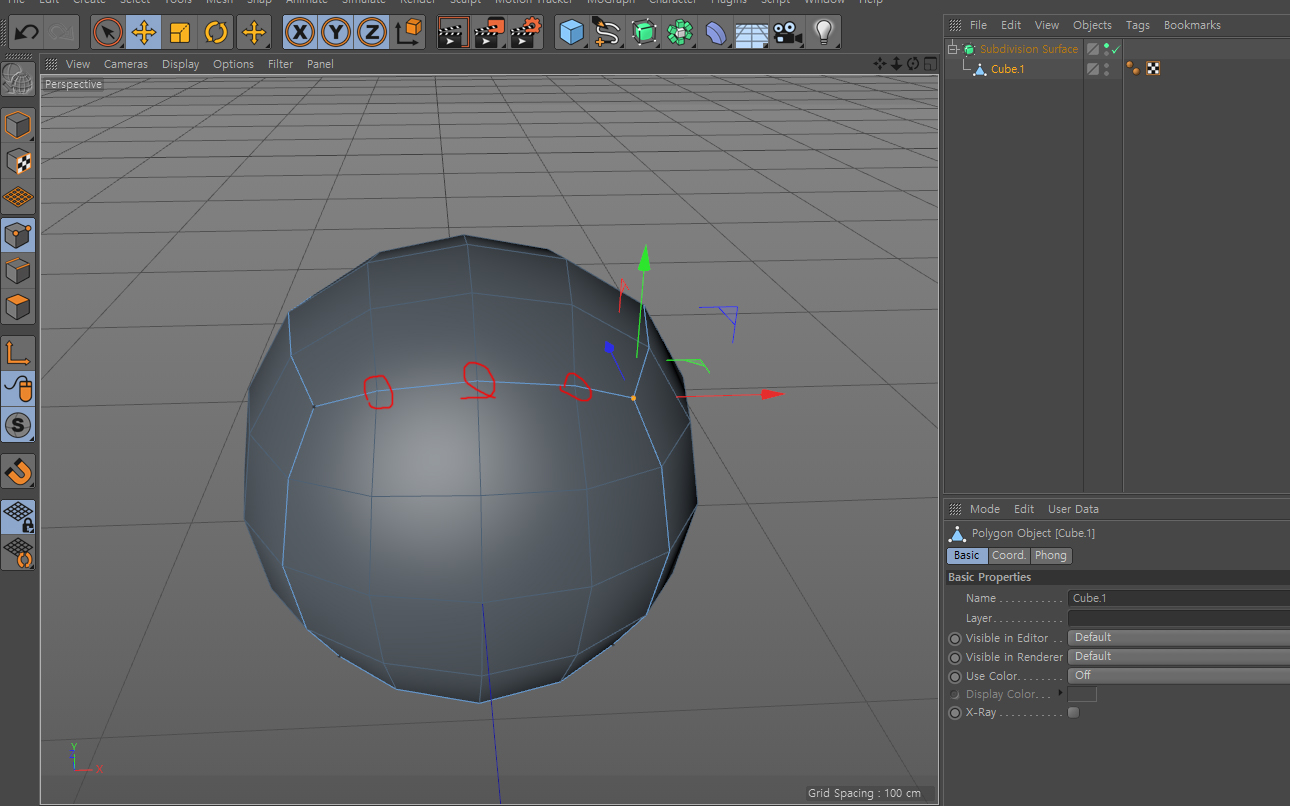Open Object Manager File menu

click(978, 25)
